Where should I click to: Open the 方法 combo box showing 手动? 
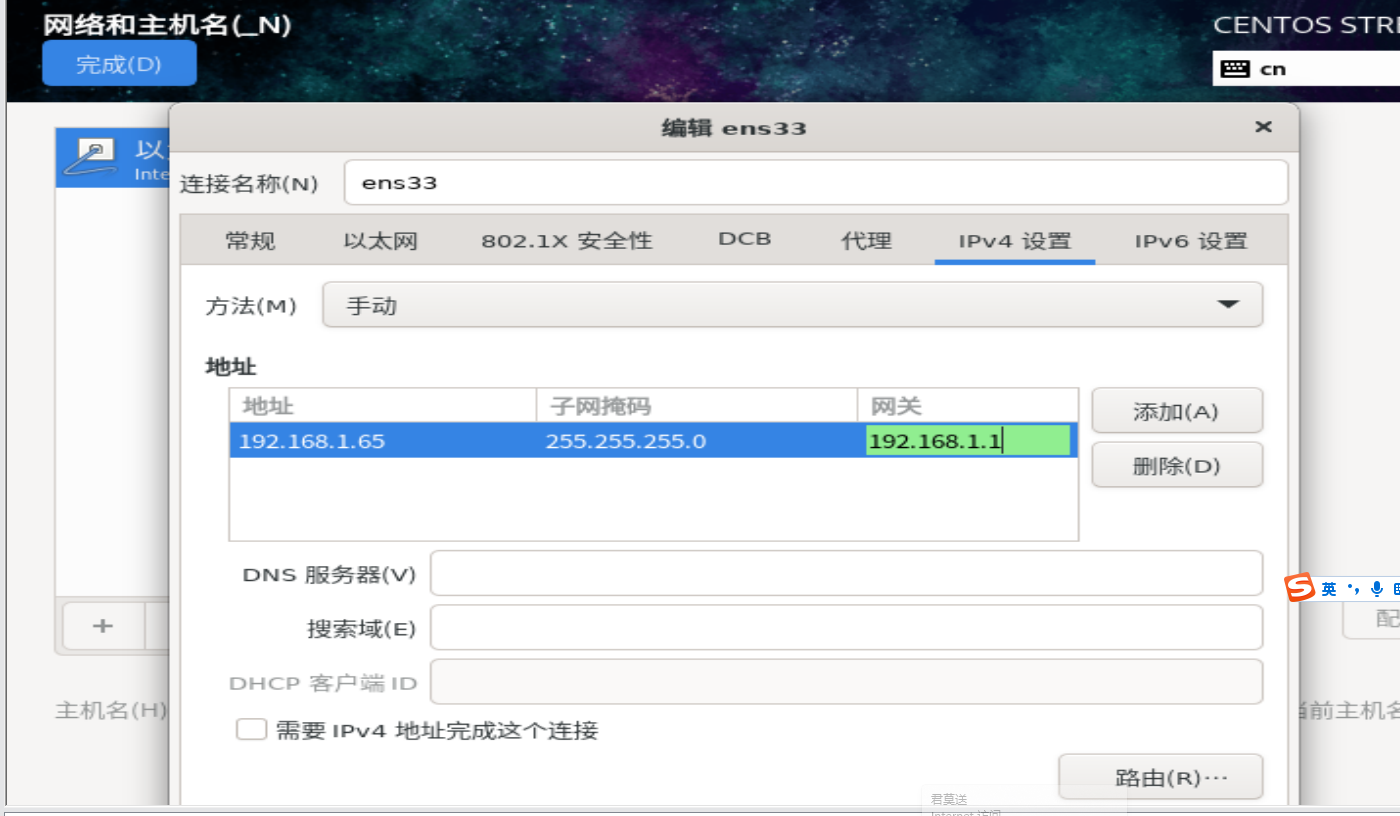click(x=790, y=305)
